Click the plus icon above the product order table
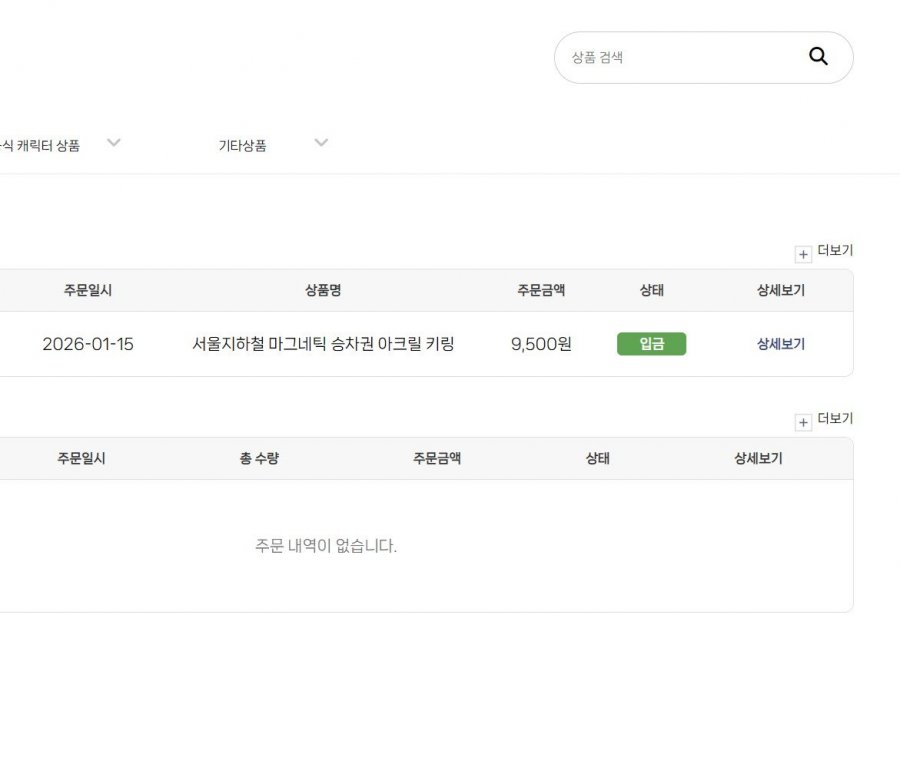 (803, 255)
